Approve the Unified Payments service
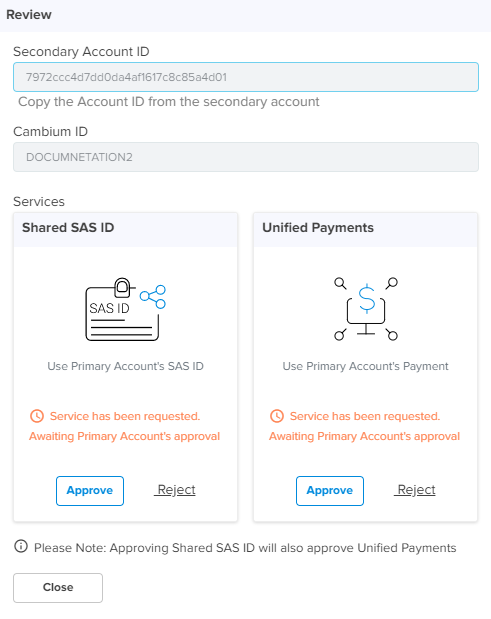Screen dimensions: 491x619 pos(330,491)
